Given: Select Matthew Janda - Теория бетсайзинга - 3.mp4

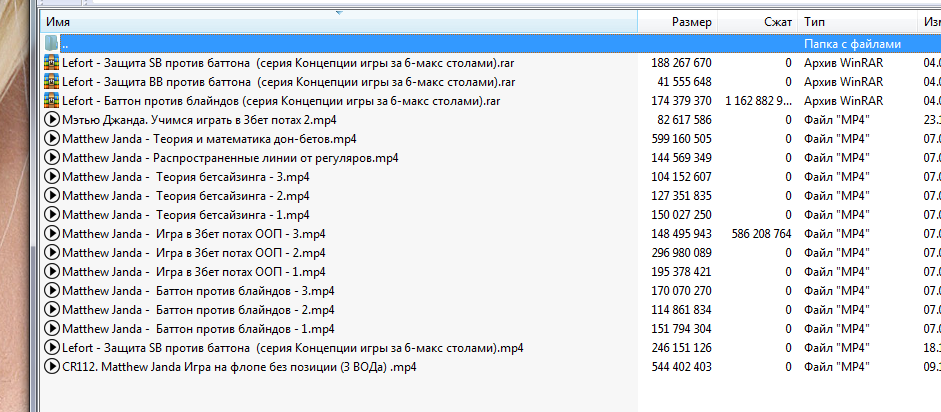Looking at the screenshot, I should (x=185, y=177).
